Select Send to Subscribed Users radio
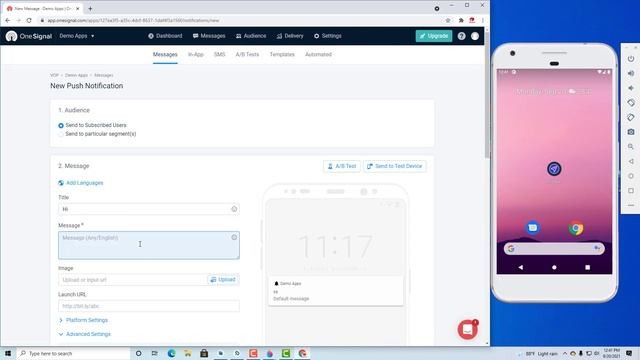This screenshot has width=640, height=360. click(61, 125)
